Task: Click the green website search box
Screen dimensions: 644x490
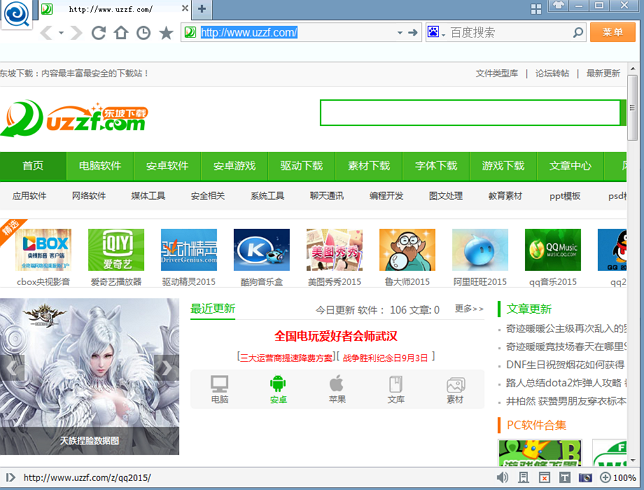Action: pyautogui.click(x=470, y=112)
